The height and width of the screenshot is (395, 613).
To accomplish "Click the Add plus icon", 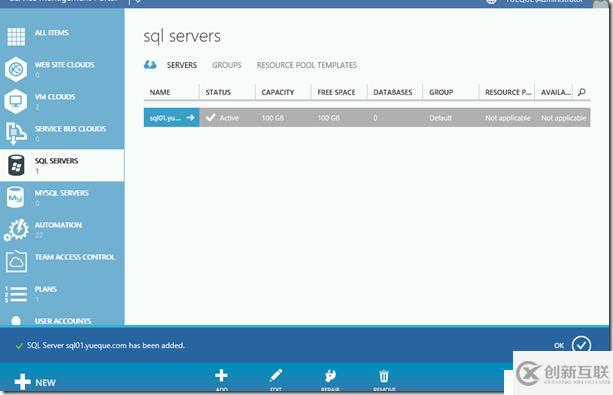I will point(221,375).
